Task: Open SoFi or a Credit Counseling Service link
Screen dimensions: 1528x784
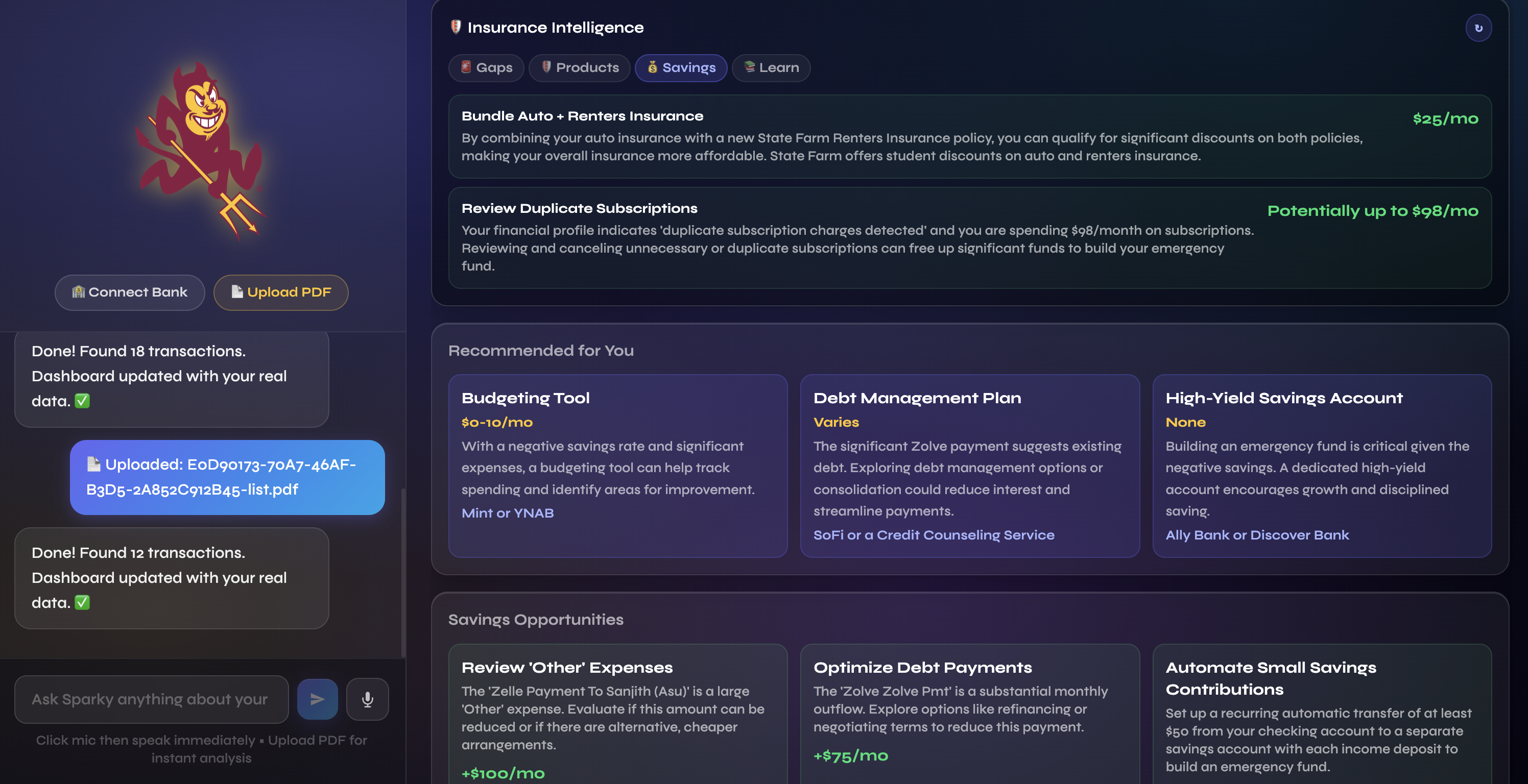Action: tap(933, 535)
